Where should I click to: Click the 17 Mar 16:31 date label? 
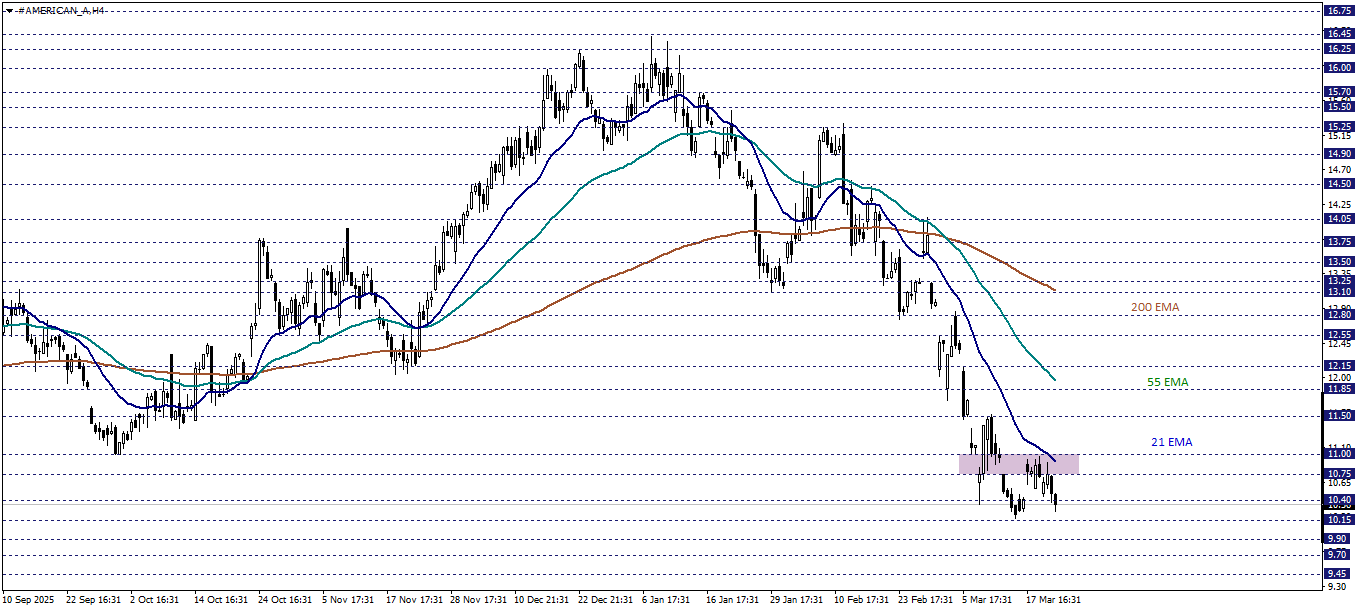point(1052,600)
